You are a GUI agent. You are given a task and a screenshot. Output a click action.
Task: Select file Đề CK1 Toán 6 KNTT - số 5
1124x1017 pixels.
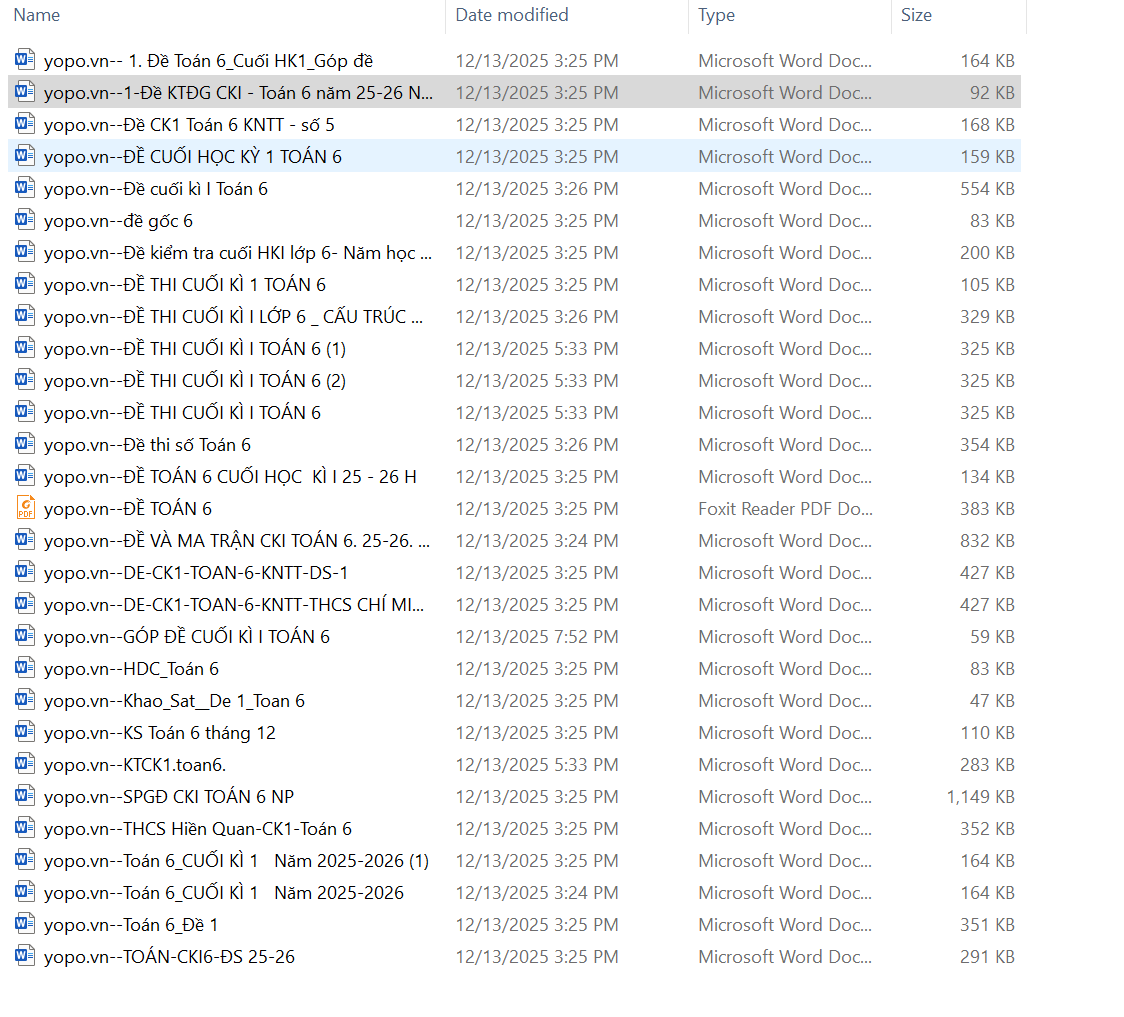189,125
